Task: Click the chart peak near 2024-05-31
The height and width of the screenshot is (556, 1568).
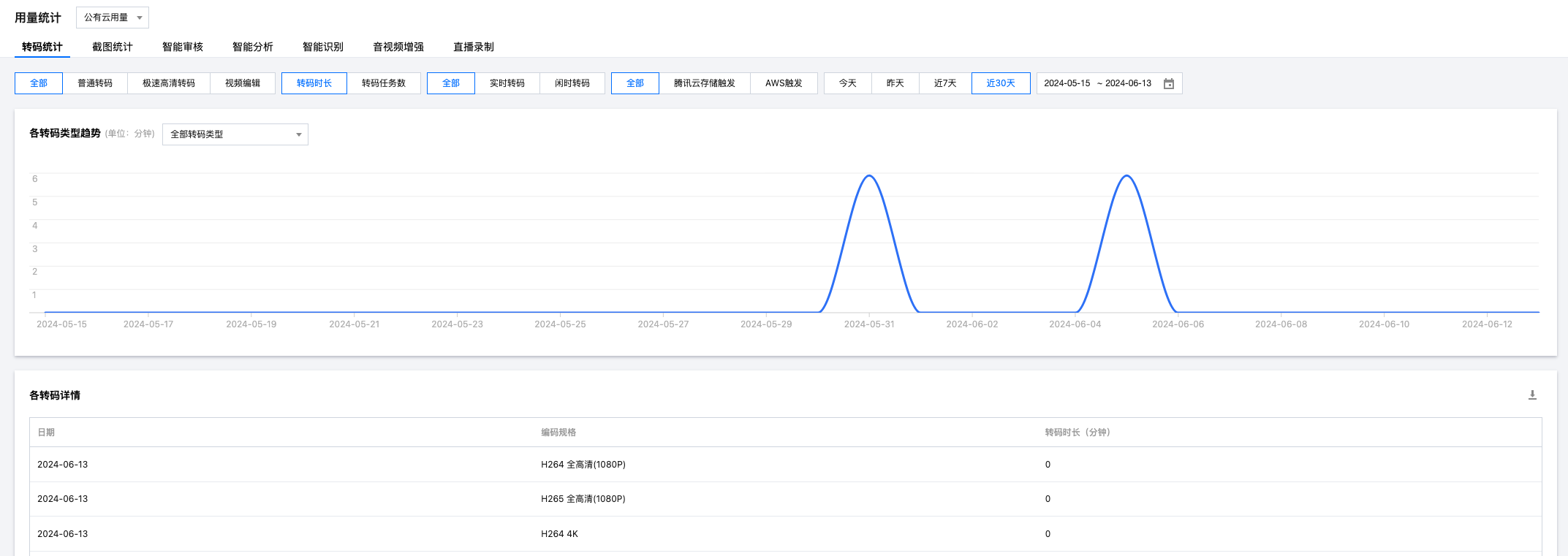Action: [869, 176]
